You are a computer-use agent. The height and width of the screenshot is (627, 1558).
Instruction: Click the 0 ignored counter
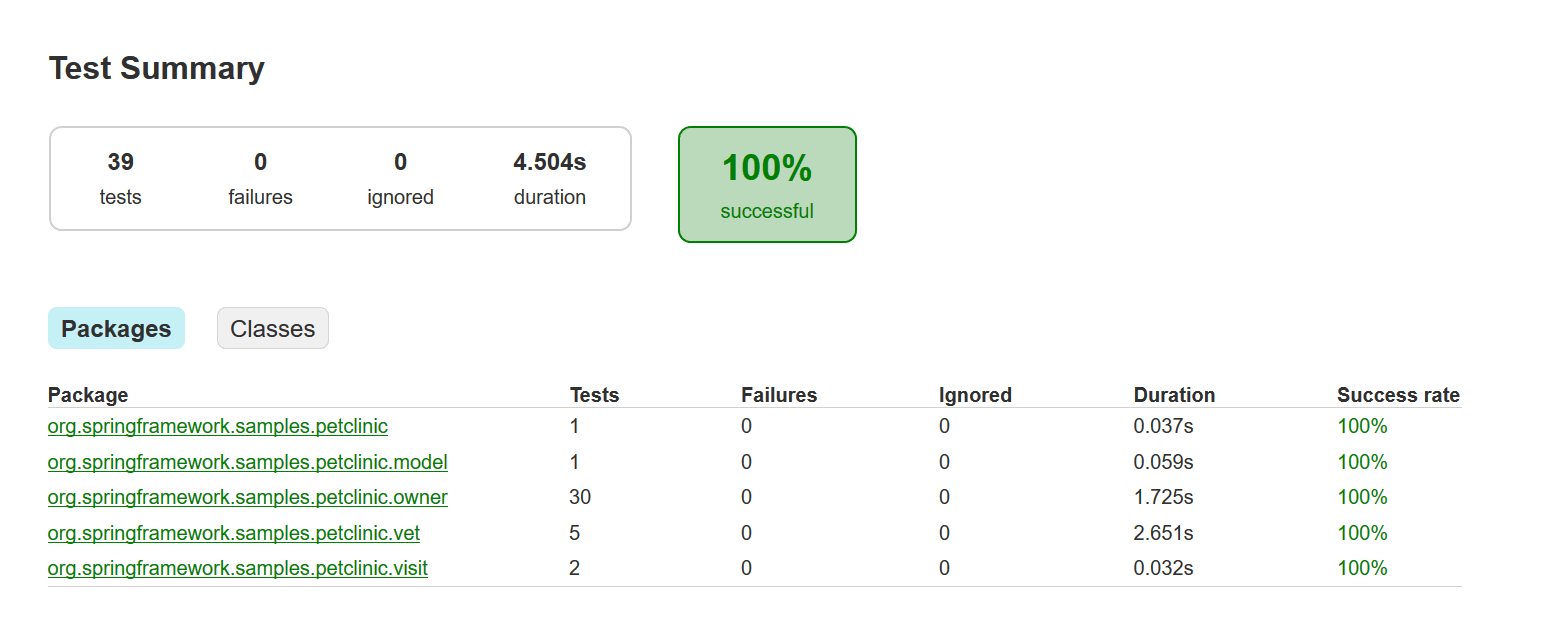[400, 177]
